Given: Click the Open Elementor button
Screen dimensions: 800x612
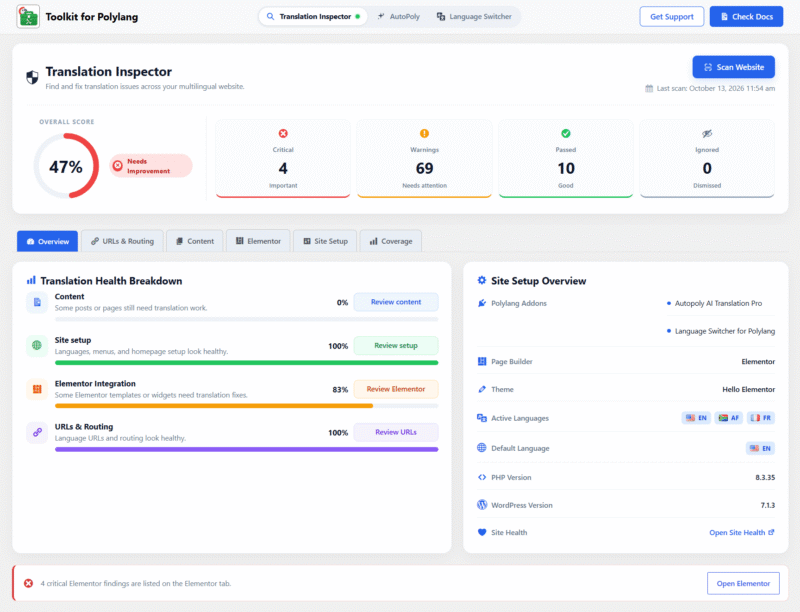Looking at the screenshot, I should (743, 583).
